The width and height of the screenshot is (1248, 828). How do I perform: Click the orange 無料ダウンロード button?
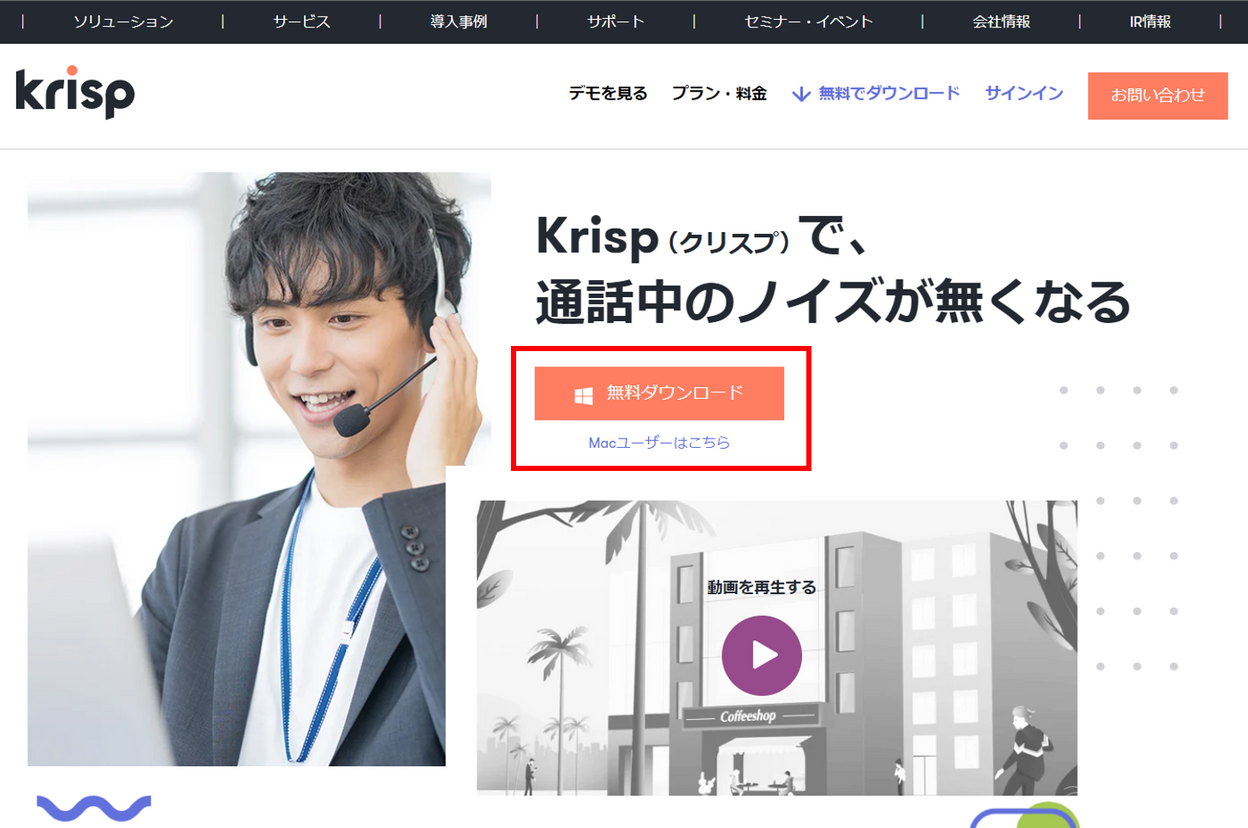659,393
